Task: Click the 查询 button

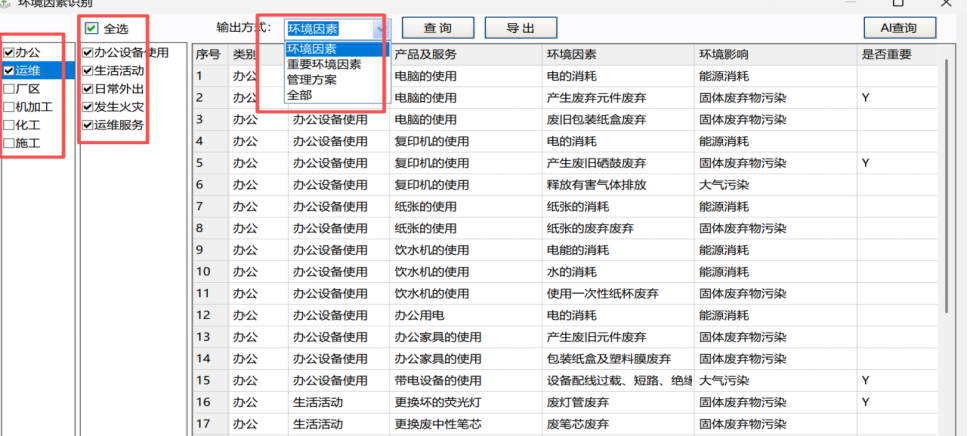Action: [x=438, y=28]
